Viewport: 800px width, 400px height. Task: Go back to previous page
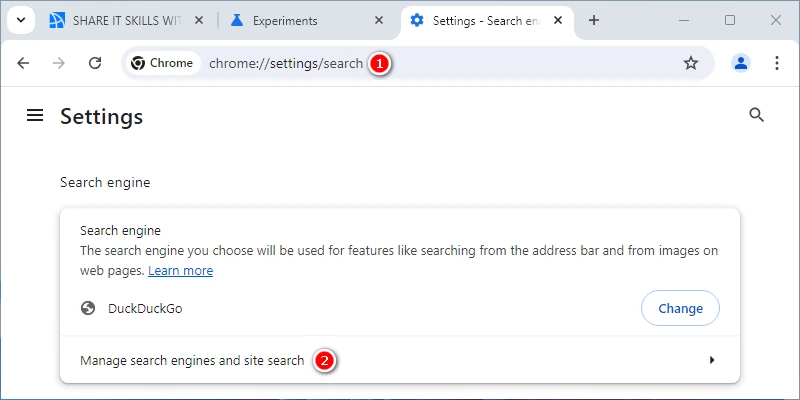[23, 63]
